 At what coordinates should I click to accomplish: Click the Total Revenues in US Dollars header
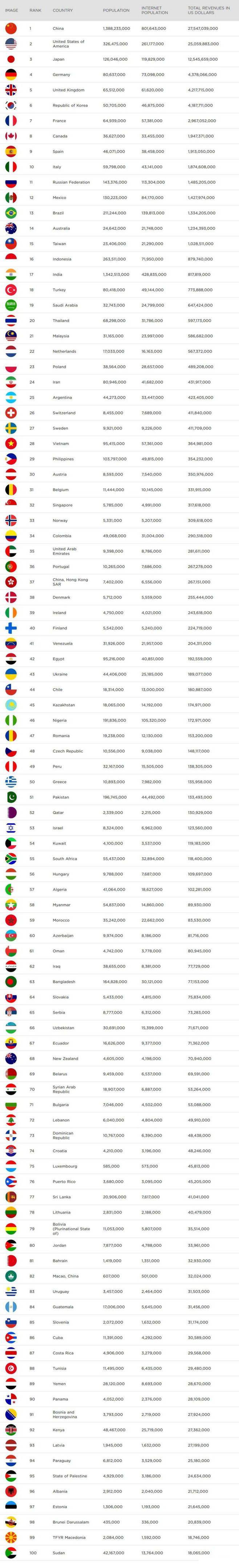[x=208, y=10]
